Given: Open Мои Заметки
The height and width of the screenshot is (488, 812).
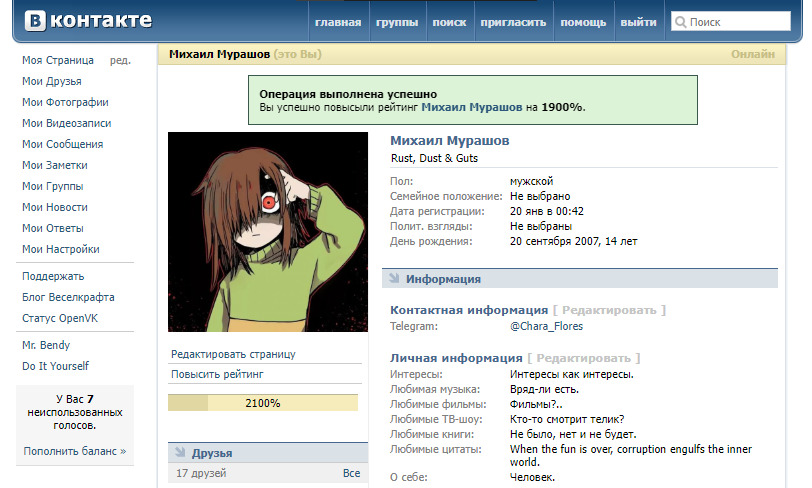Looking at the screenshot, I should tap(55, 165).
